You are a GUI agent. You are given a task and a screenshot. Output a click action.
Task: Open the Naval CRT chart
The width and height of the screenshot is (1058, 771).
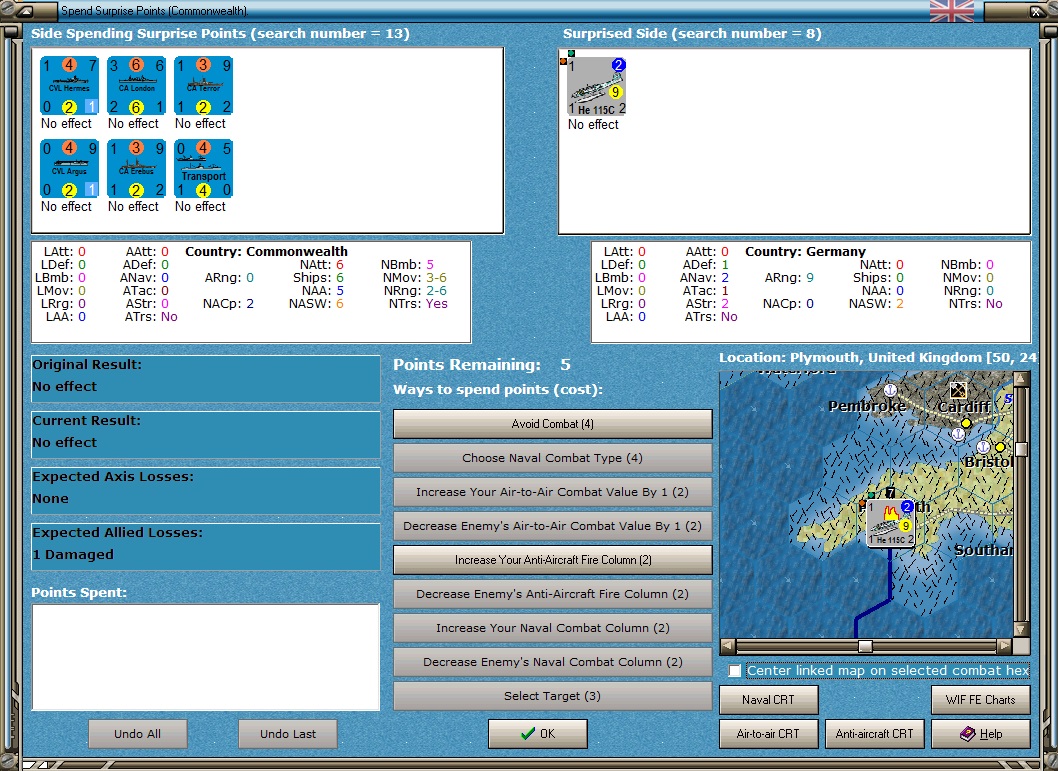(769, 699)
